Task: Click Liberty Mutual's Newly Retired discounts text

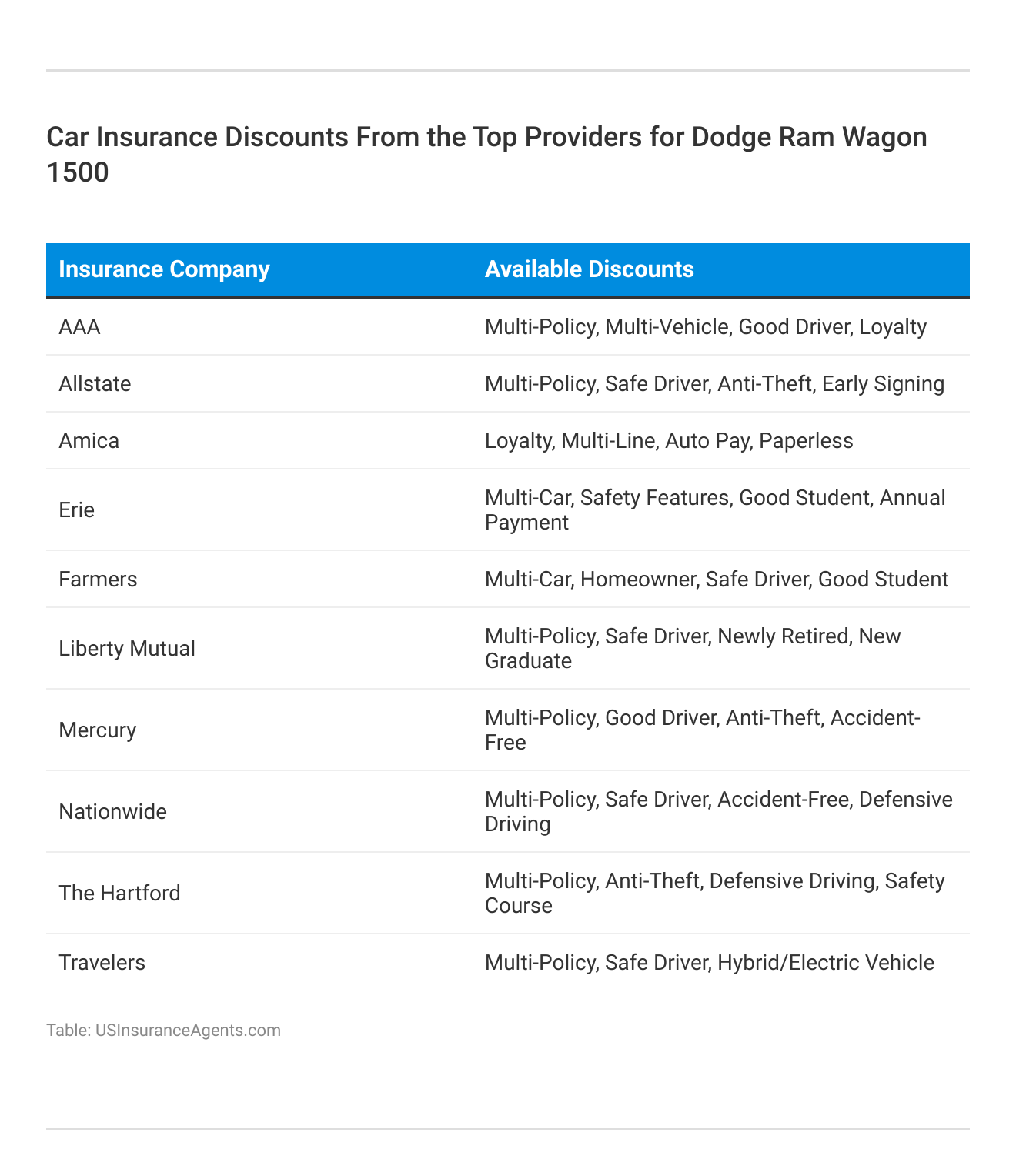Action: pyautogui.click(x=693, y=648)
